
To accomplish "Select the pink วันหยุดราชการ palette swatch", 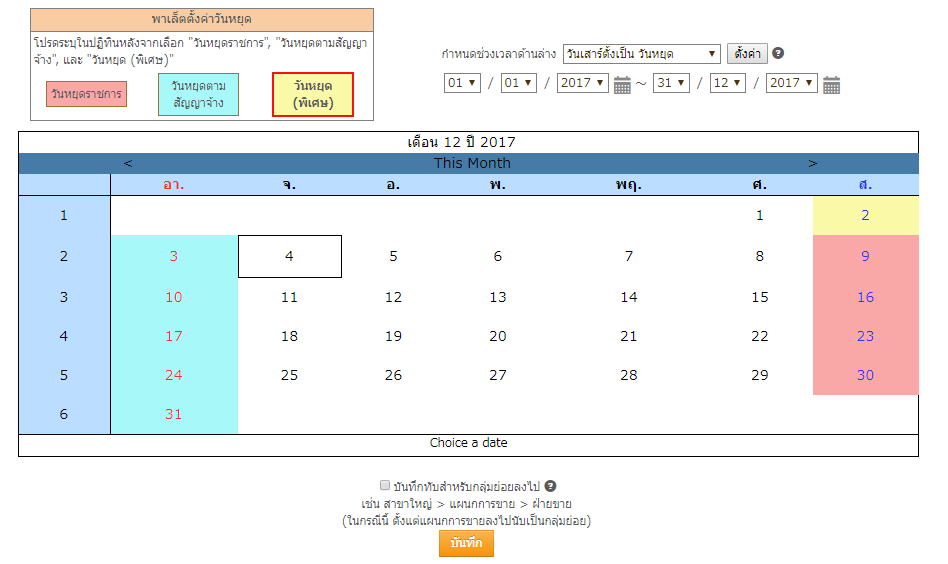I will (86, 95).
